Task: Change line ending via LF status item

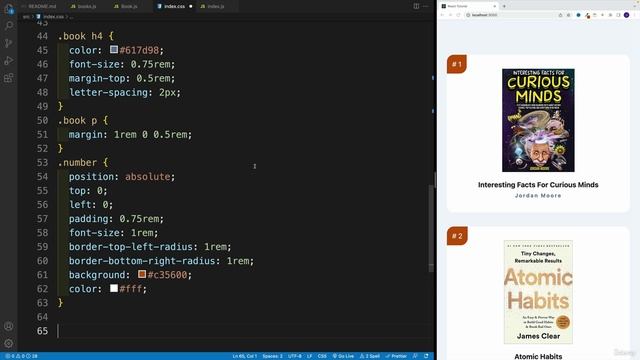Action: [x=309, y=356]
